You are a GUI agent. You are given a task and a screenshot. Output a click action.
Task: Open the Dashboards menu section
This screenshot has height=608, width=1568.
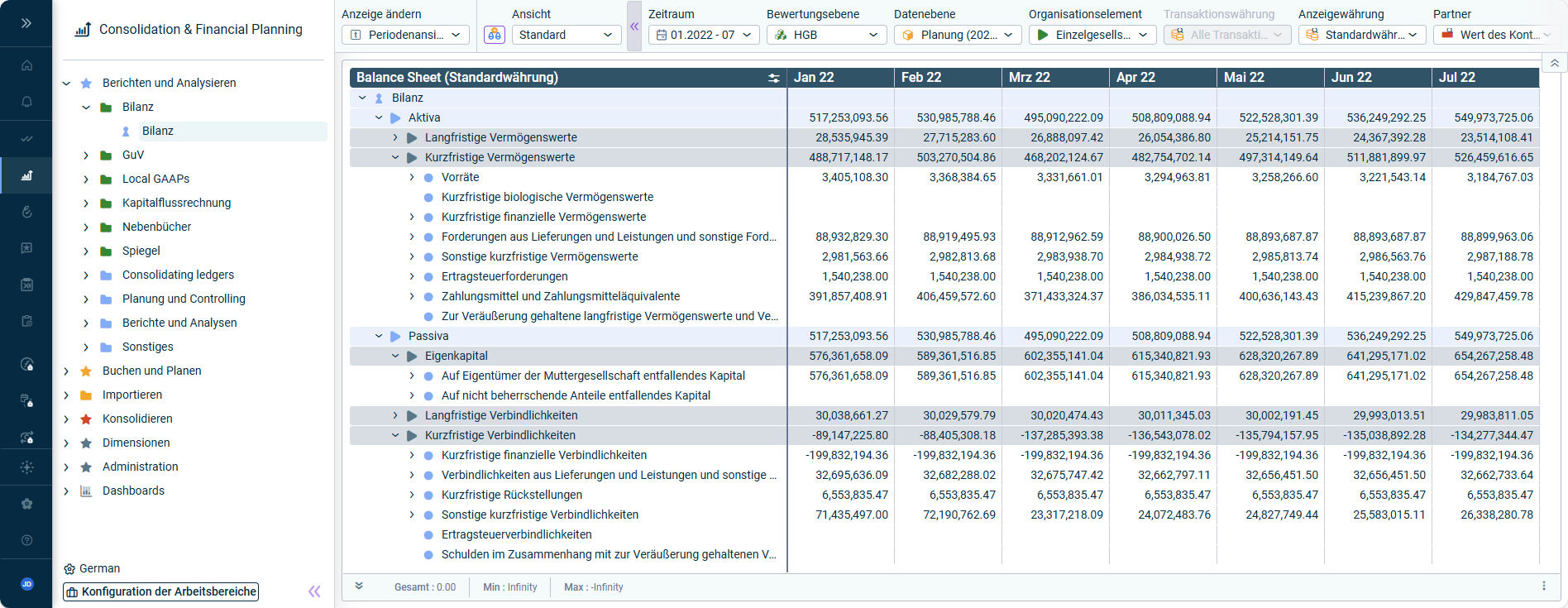click(x=133, y=491)
